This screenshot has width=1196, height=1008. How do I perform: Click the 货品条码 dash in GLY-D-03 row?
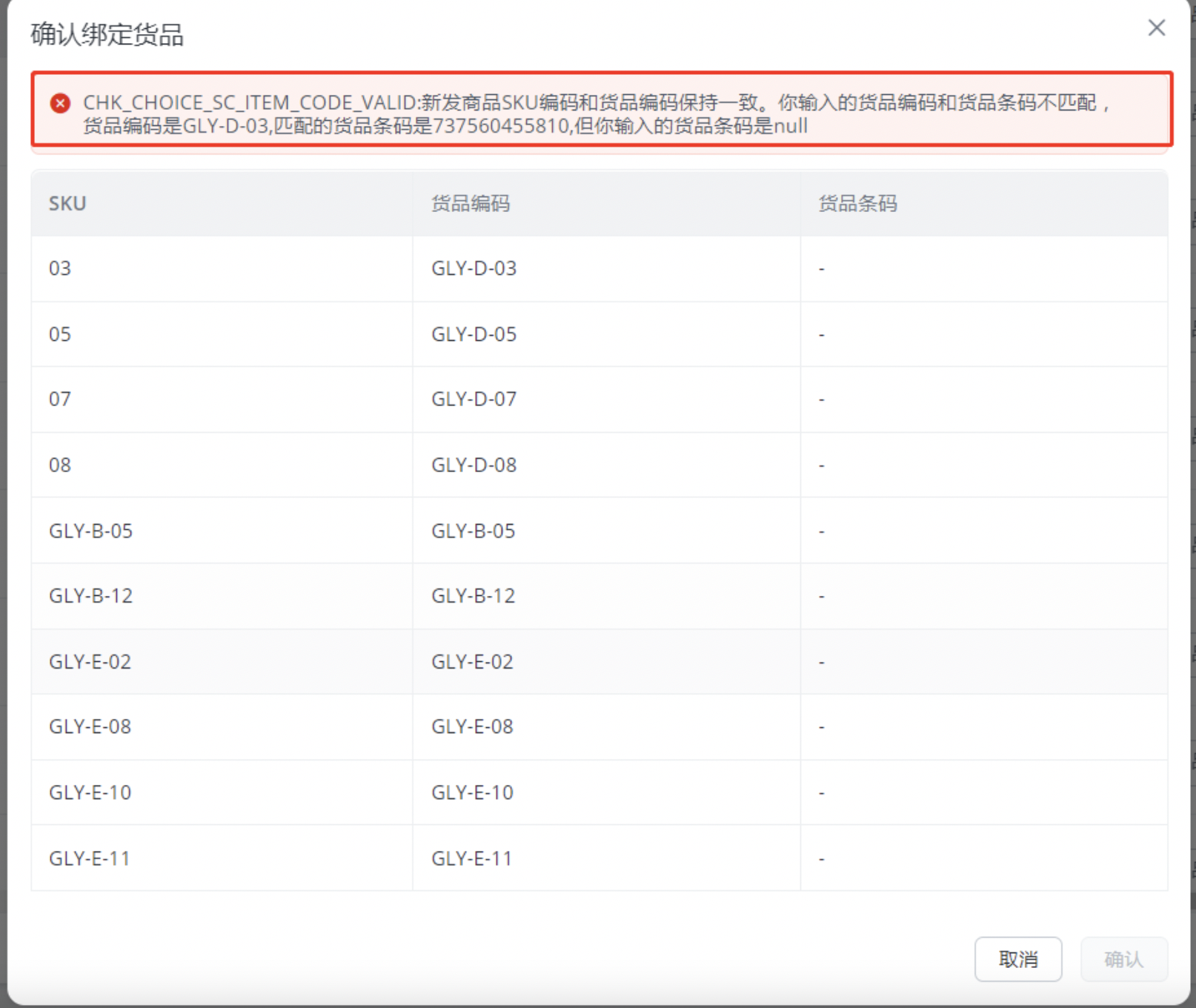point(821,269)
